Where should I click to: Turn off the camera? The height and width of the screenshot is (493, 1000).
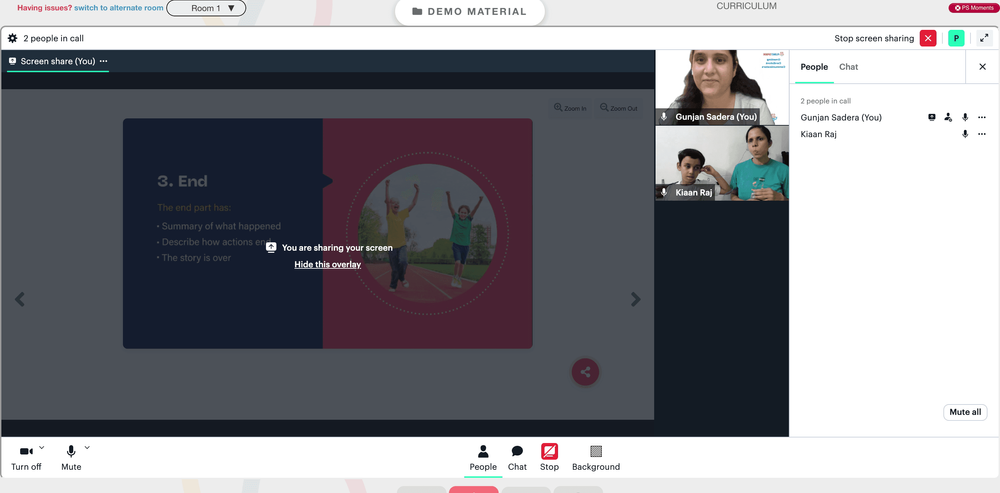26,458
